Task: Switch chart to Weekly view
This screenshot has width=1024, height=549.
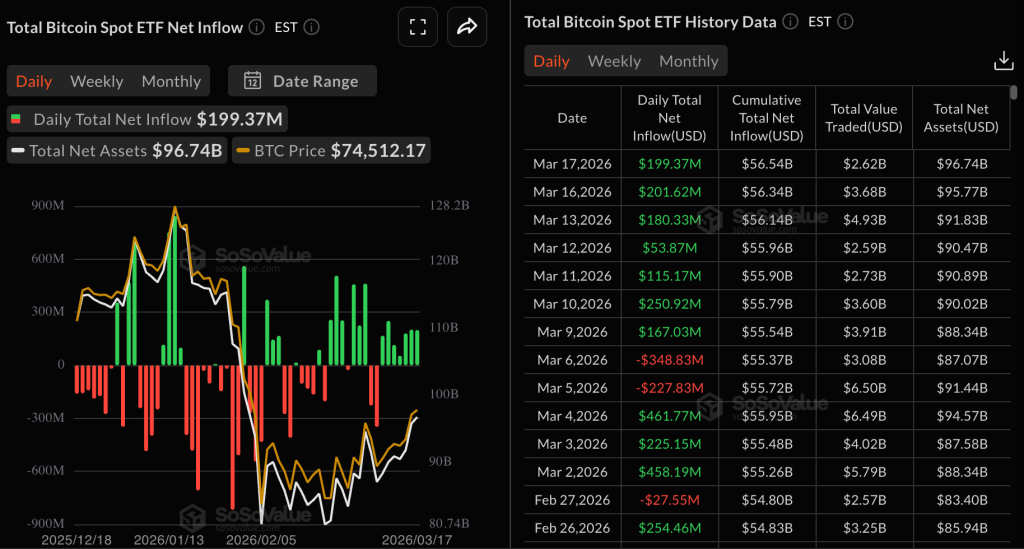Action: (97, 81)
